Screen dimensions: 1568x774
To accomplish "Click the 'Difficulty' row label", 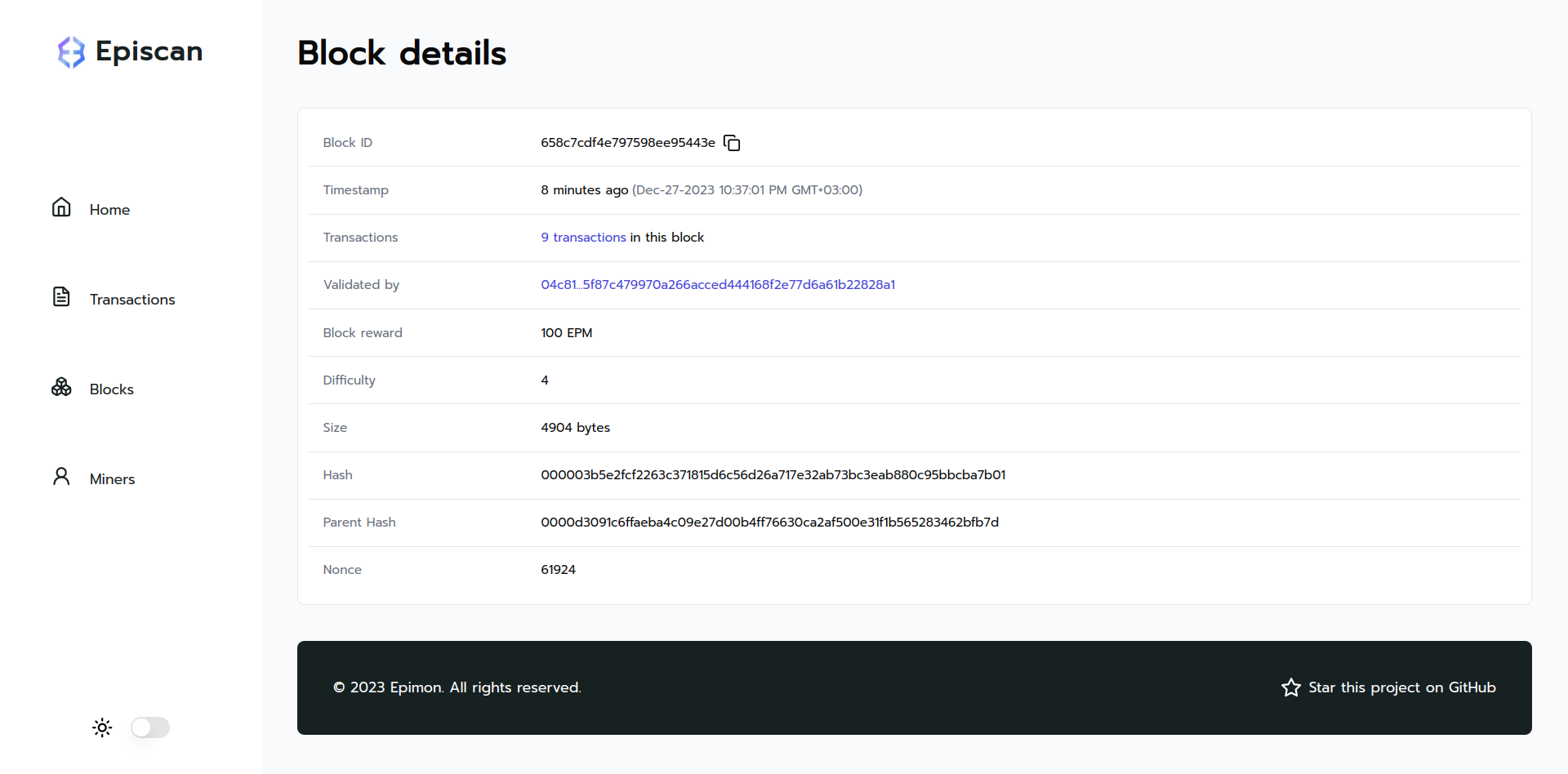I will pos(350,380).
